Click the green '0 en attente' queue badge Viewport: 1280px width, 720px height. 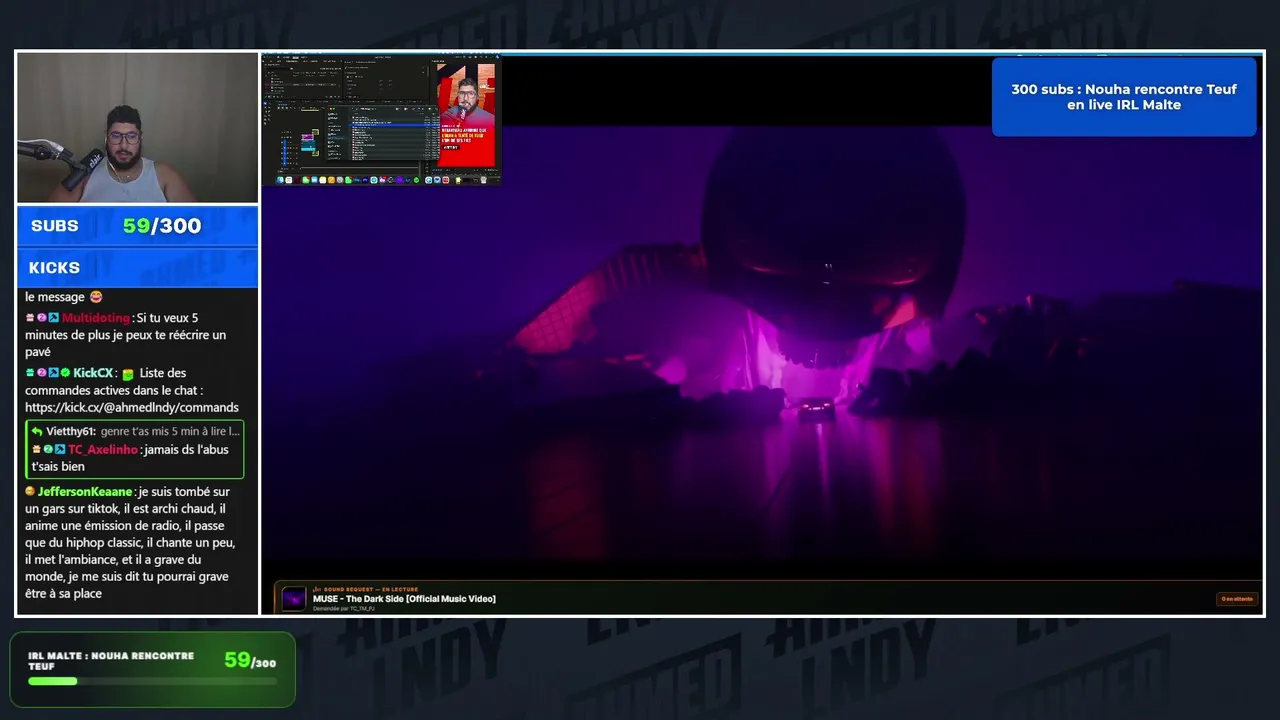tap(1237, 599)
